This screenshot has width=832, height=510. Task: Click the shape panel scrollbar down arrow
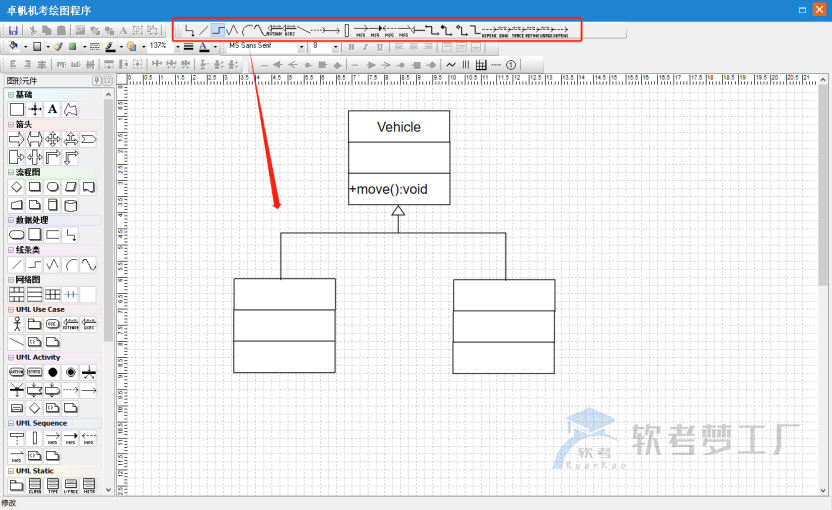(108, 488)
